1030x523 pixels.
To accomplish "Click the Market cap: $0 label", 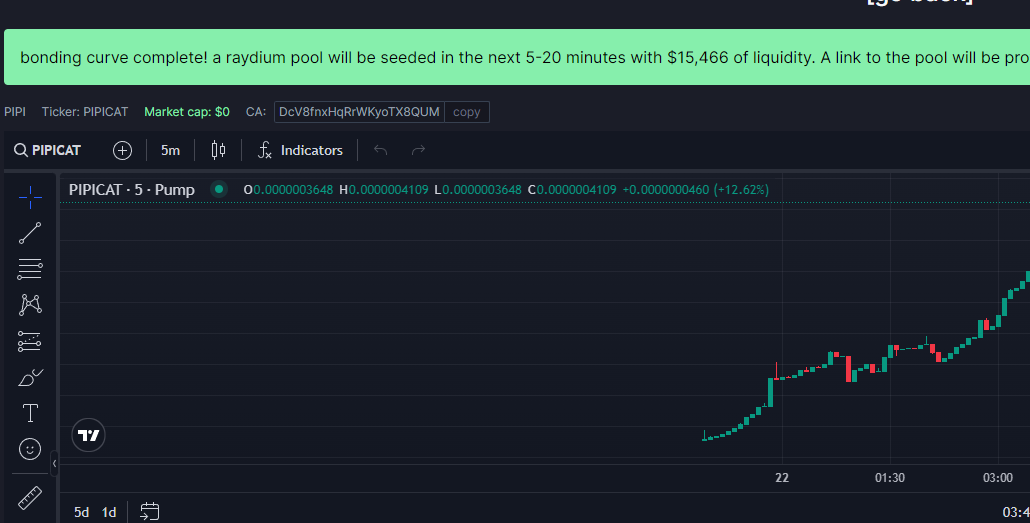I will (x=187, y=112).
